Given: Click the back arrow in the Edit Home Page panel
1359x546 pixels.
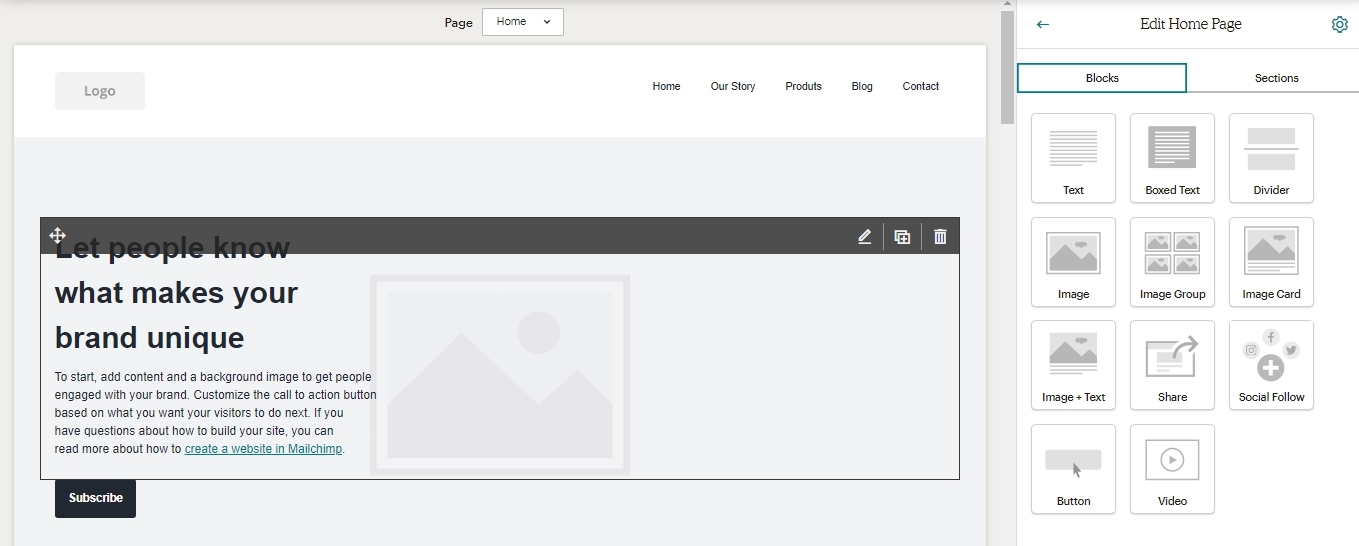Looking at the screenshot, I should click(1043, 24).
